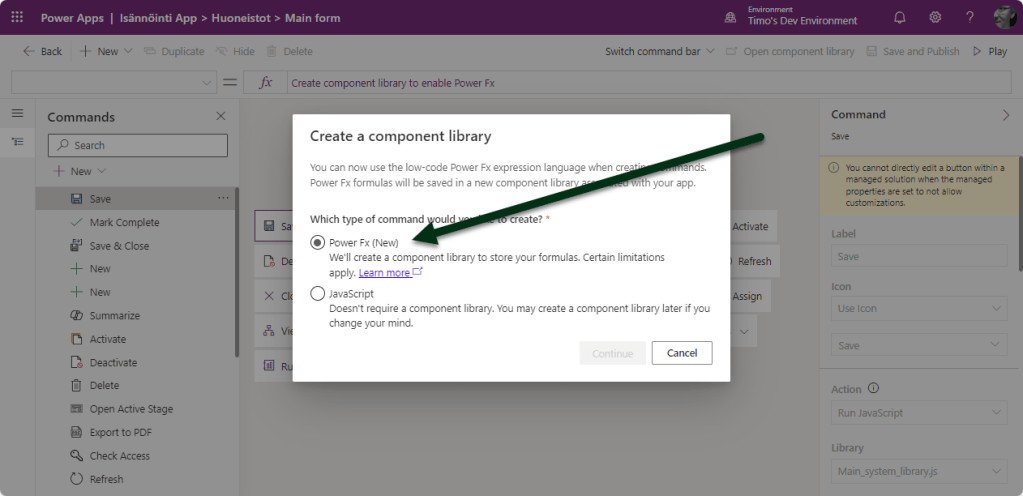Select Mark Complete in the commands list
The image size is (1023, 496).
(124, 222)
